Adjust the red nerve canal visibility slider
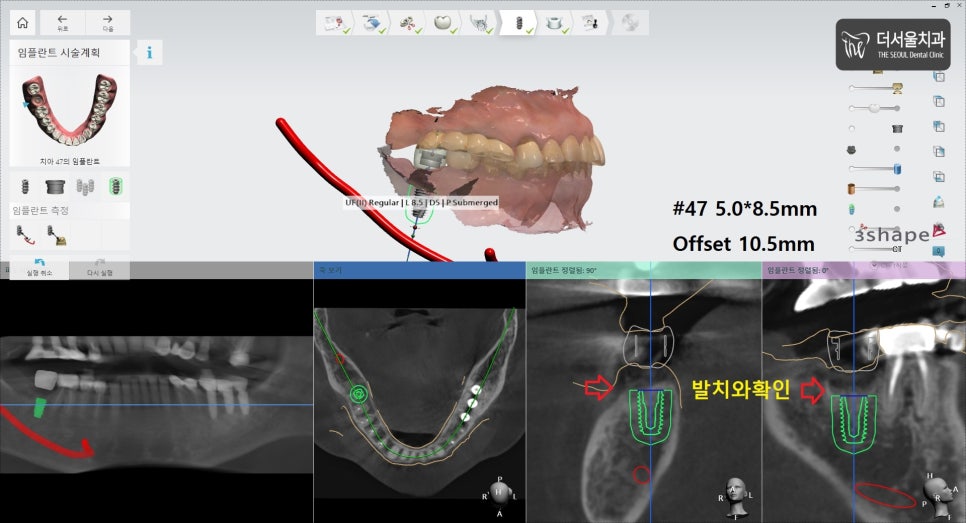 coord(875,229)
